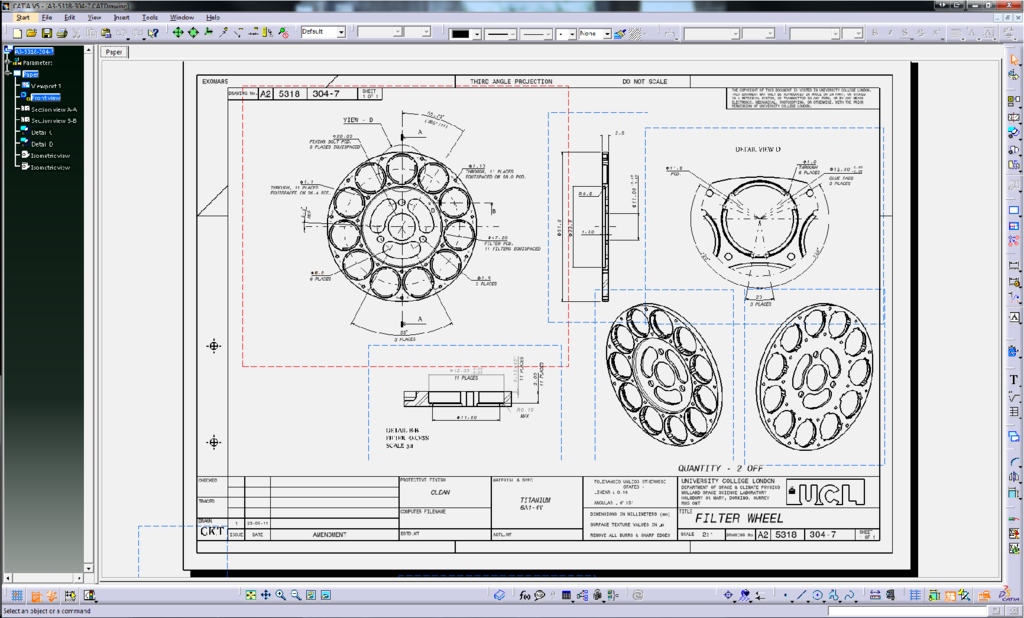Click the New document icon
1024x618 pixels.
(x=18, y=33)
